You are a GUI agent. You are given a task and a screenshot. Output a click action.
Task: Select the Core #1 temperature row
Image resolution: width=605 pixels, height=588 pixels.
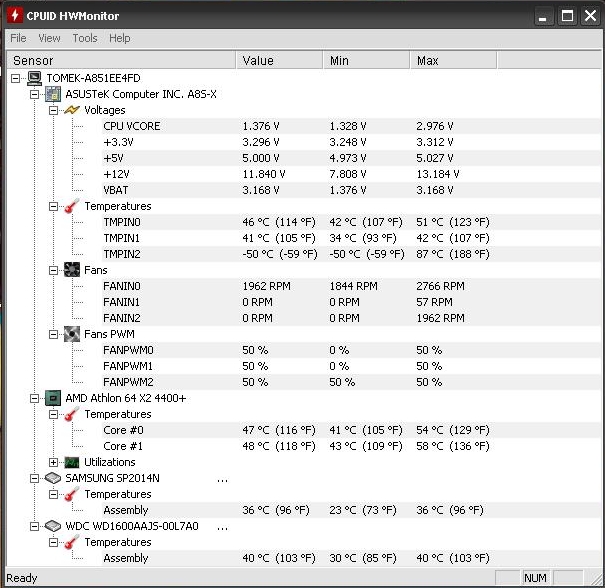[x=351, y=446]
